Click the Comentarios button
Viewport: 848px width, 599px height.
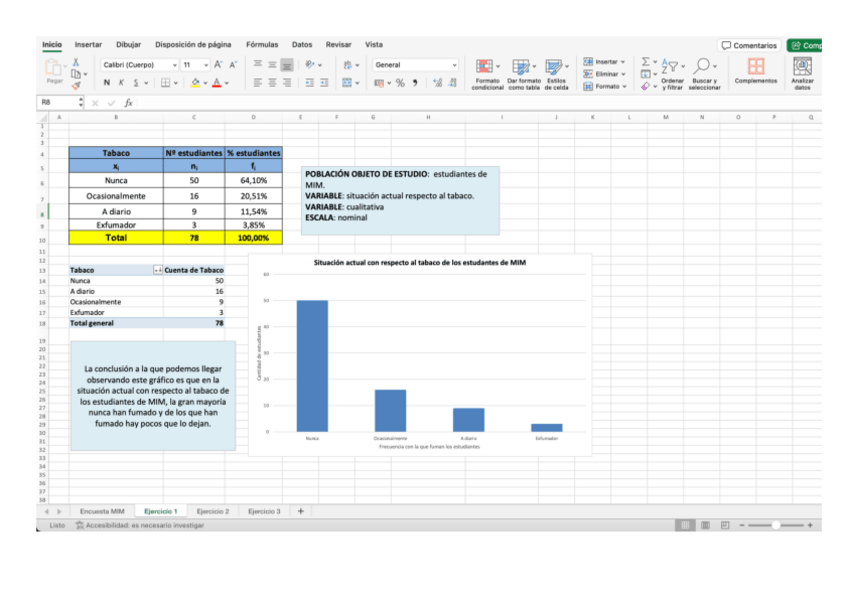tap(749, 45)
